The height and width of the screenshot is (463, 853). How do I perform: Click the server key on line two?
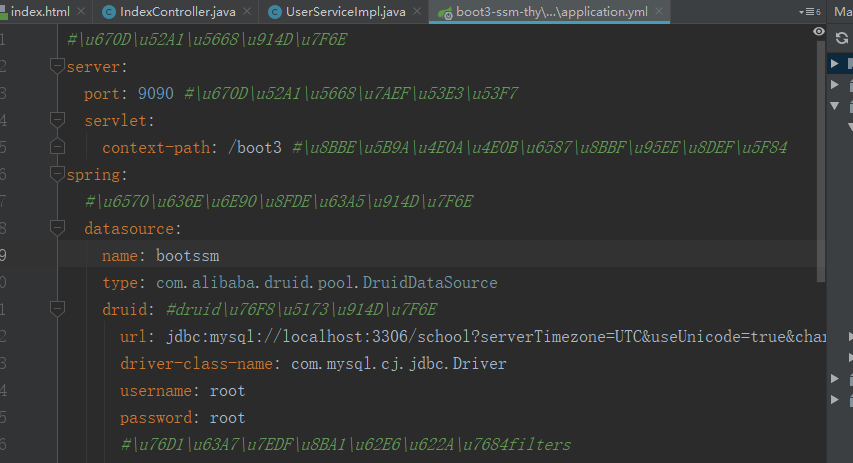click(93, 67)
